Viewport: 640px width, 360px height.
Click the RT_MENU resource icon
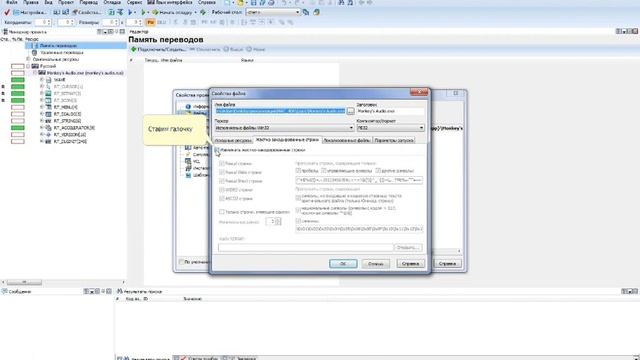click(49, 107)
